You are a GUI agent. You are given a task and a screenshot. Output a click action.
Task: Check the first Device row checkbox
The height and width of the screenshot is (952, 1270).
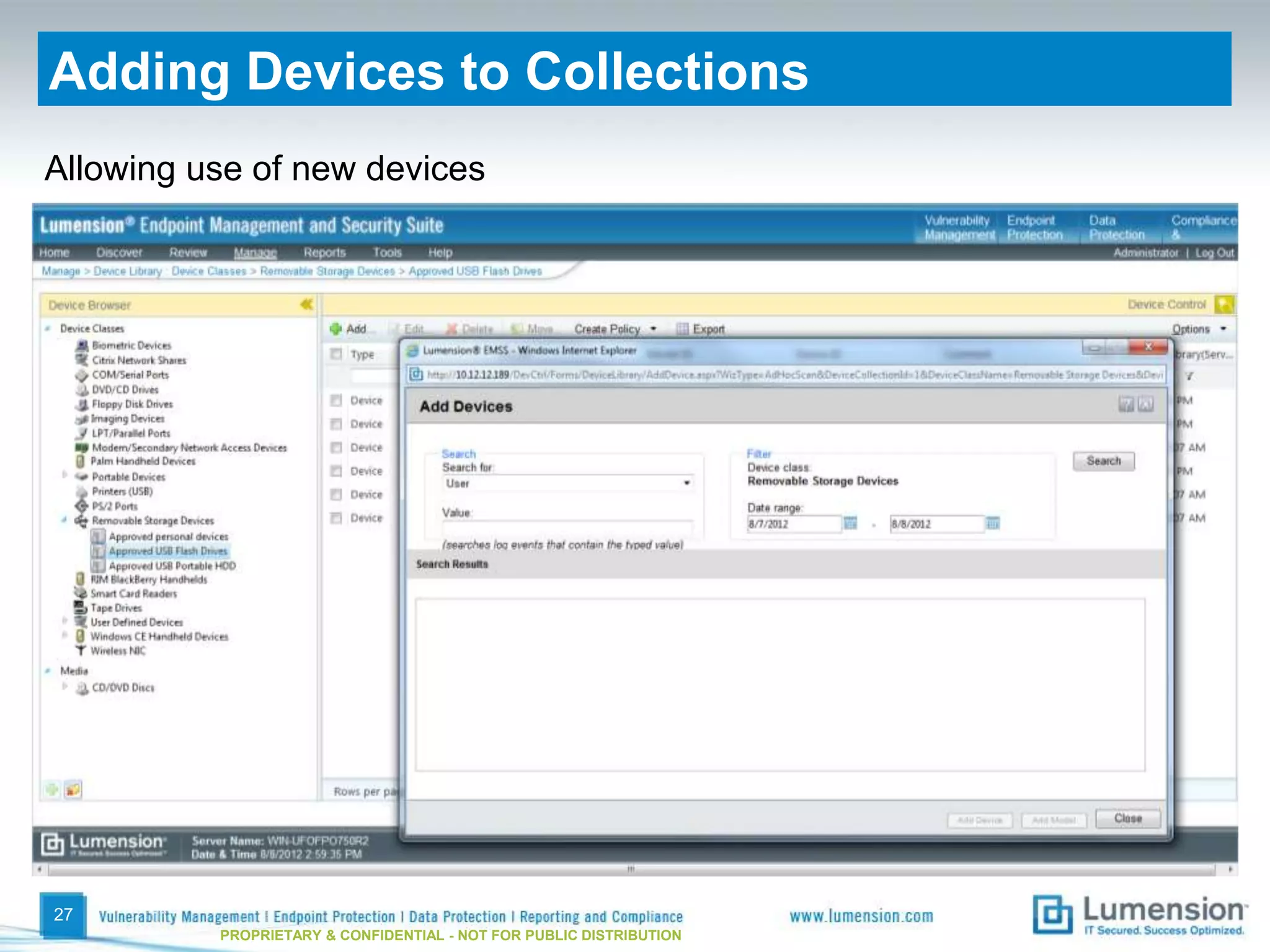(336, 400)
